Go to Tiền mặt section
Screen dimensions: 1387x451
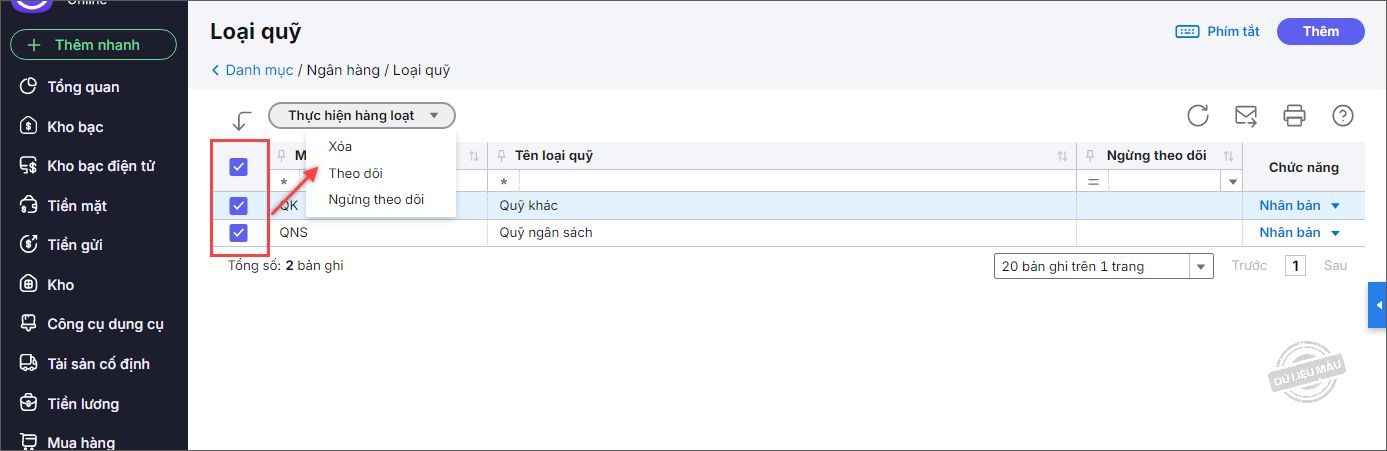(77, 206)
